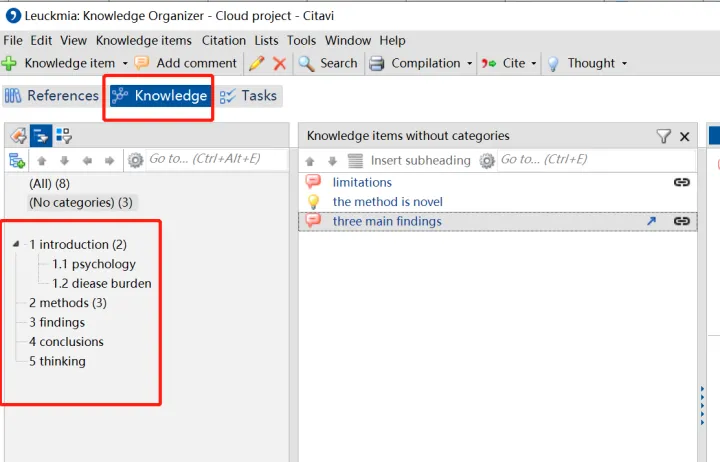Viewport: 720px width, 462px height.
Task: Open Search from the toolbar
Action: pos(327,63)
